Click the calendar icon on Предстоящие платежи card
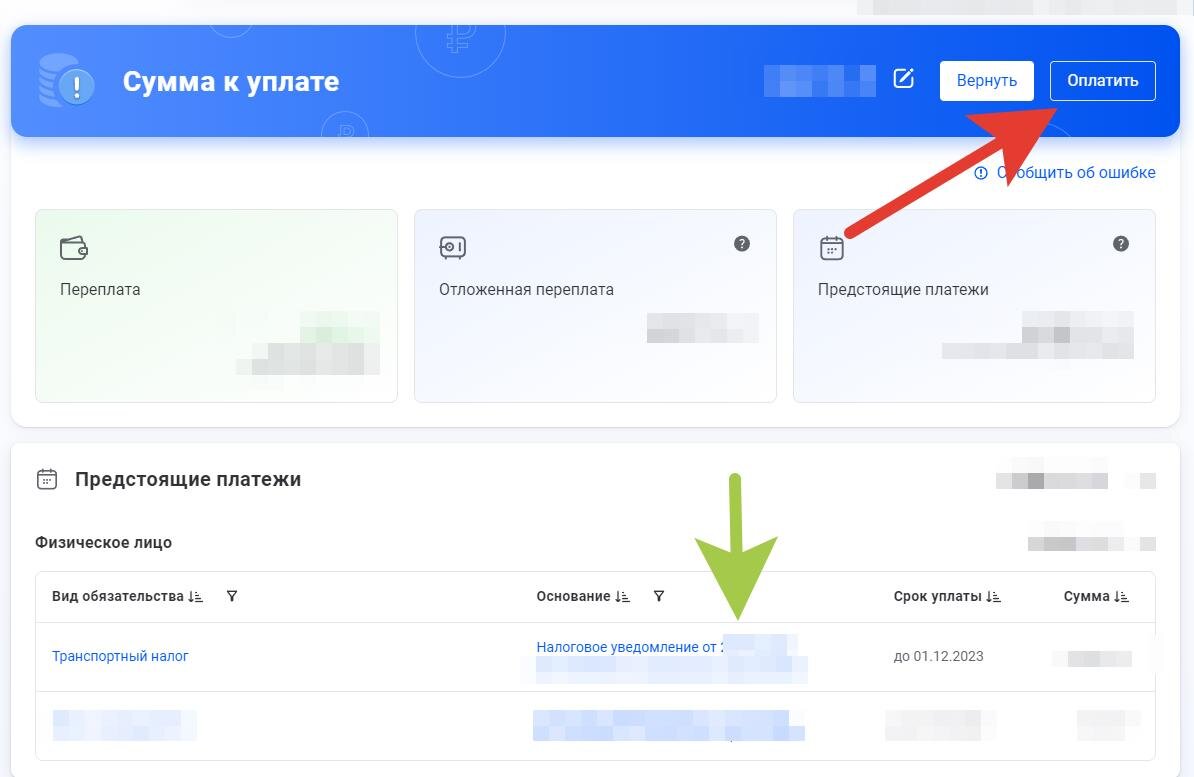Image resolution: width=1194 pixels, height=777 pixels. 831,247
